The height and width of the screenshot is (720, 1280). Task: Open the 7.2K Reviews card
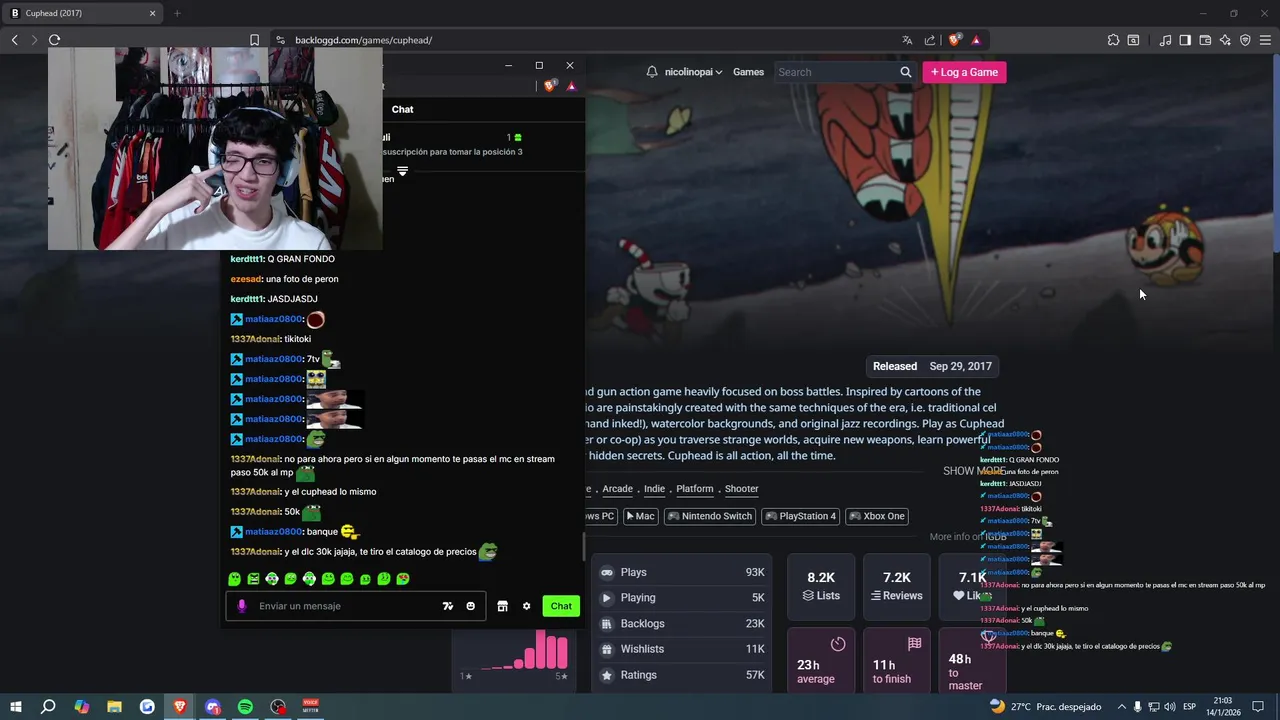[x=897, y=587]
